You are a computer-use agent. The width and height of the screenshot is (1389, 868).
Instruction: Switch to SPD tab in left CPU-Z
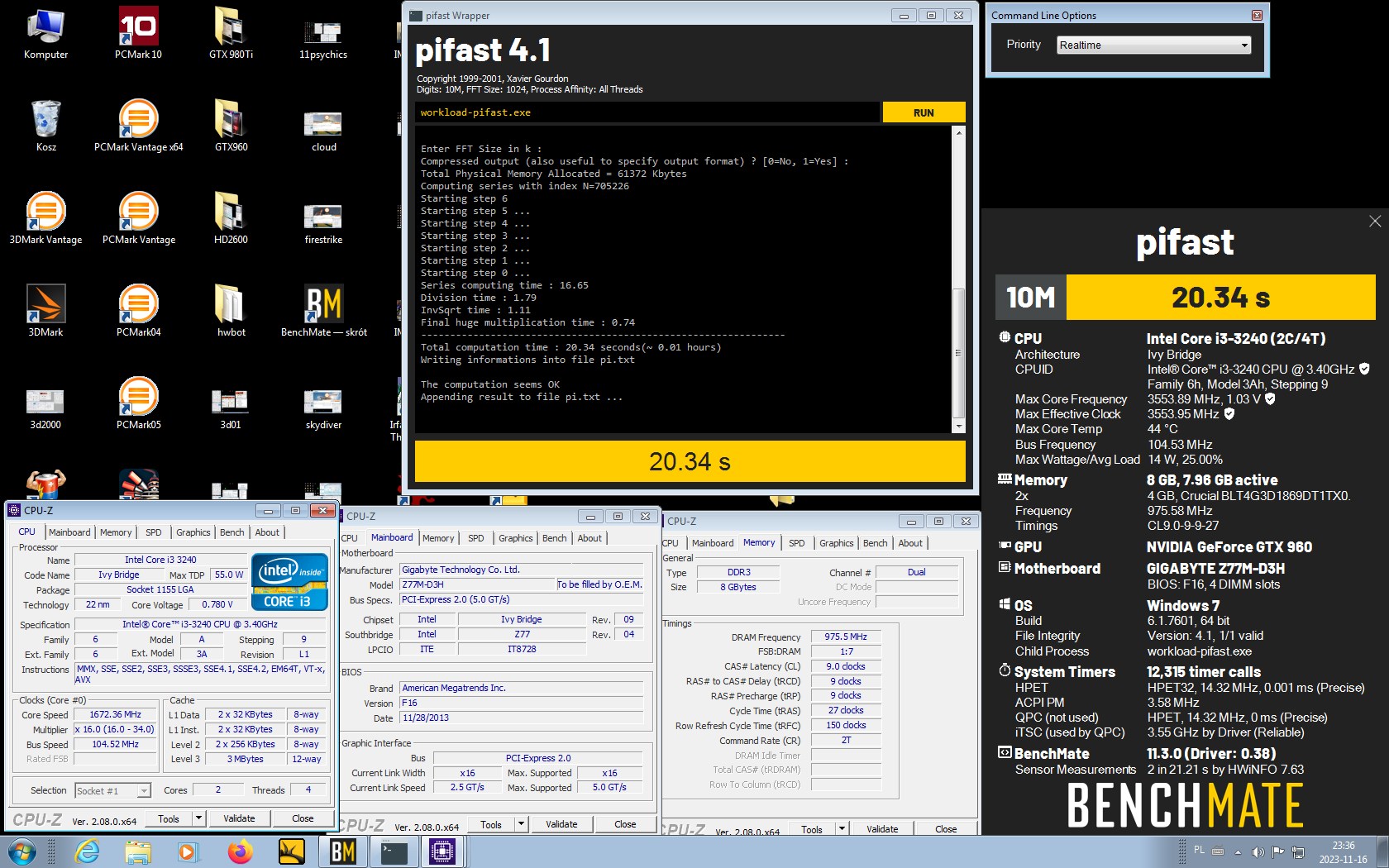coord(154,532)
